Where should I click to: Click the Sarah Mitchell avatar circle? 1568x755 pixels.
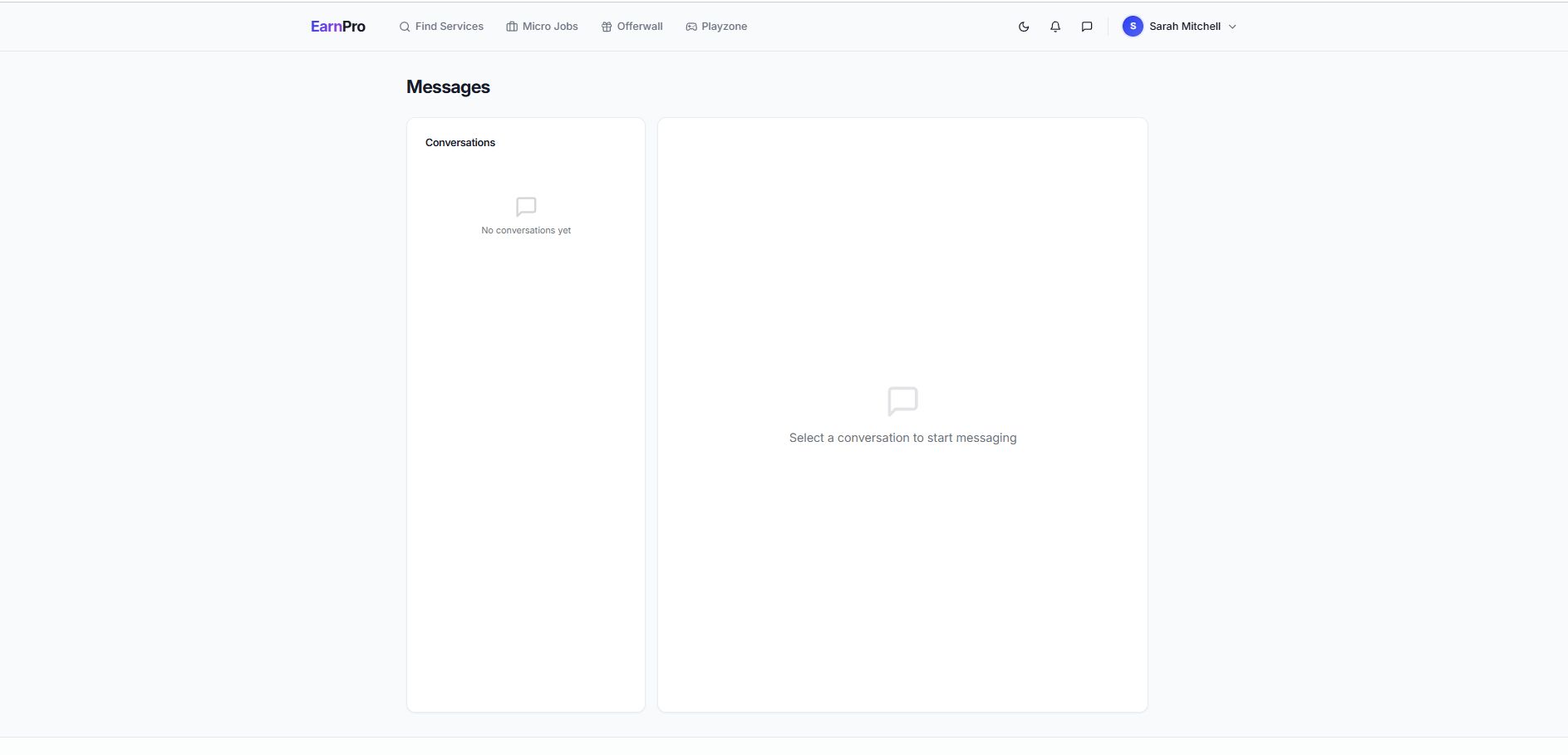coord(1133,27)
